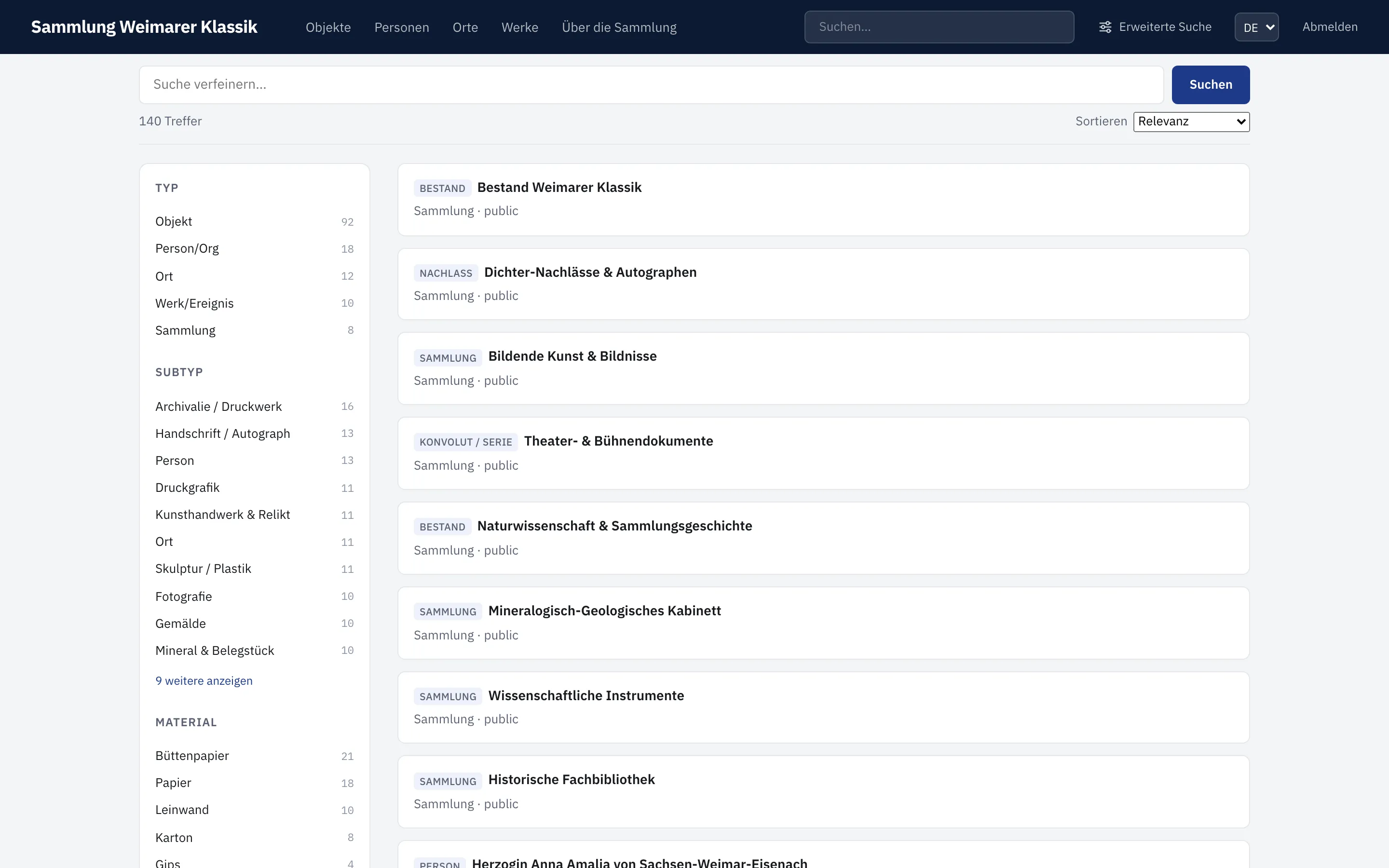Open result Mineralogisch-Geologisches Kabinett
Image resolution: width=1389 pixels, height=868 pixels.
tap(604, 611)
